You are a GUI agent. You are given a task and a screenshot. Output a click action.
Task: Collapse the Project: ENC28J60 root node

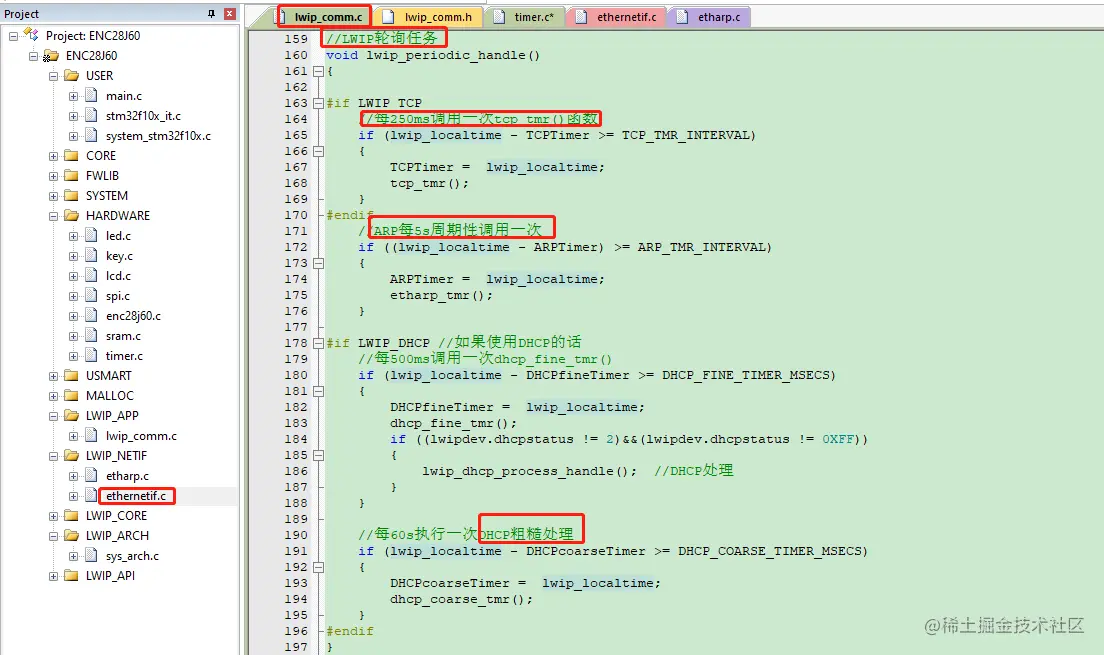point(13,36)
